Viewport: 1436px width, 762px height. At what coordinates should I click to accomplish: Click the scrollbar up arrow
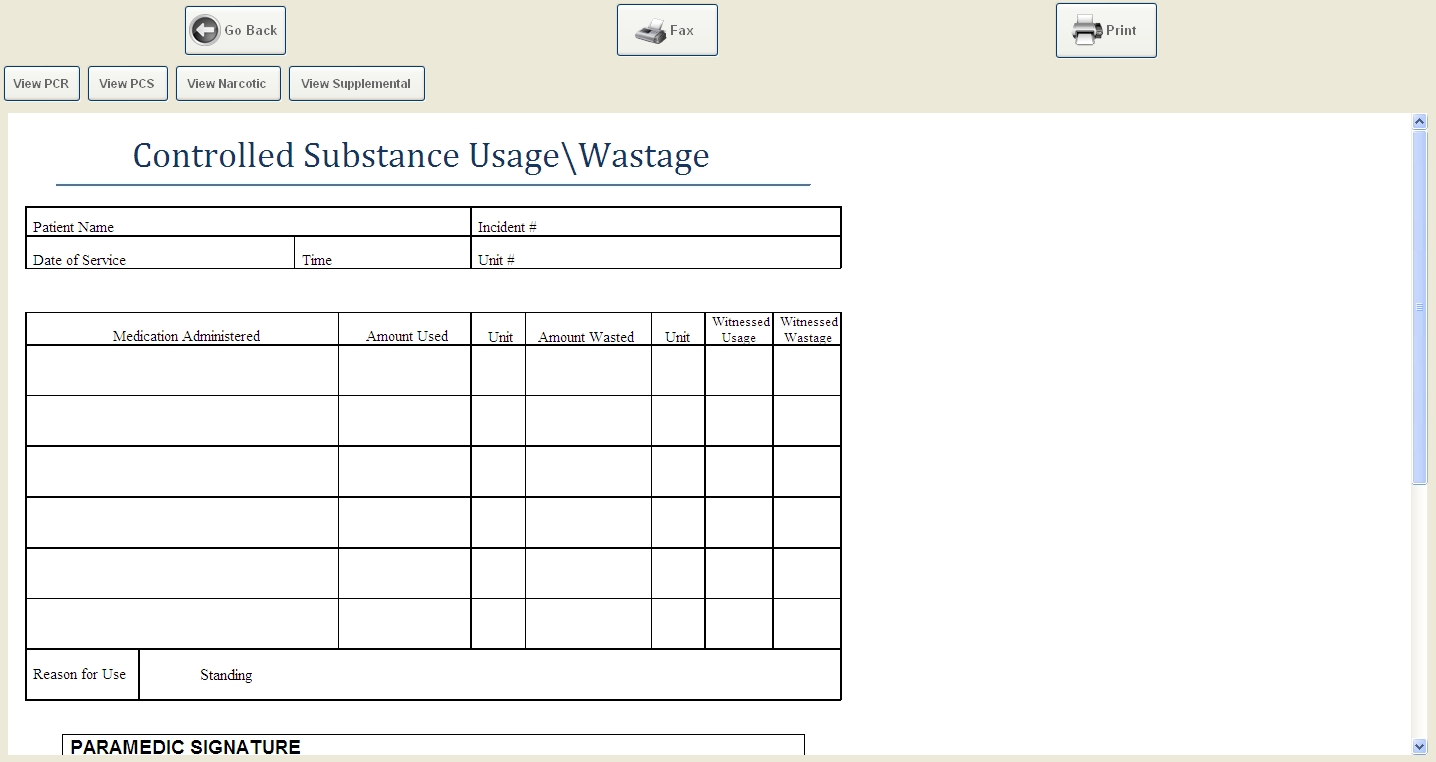point(1419,119)
